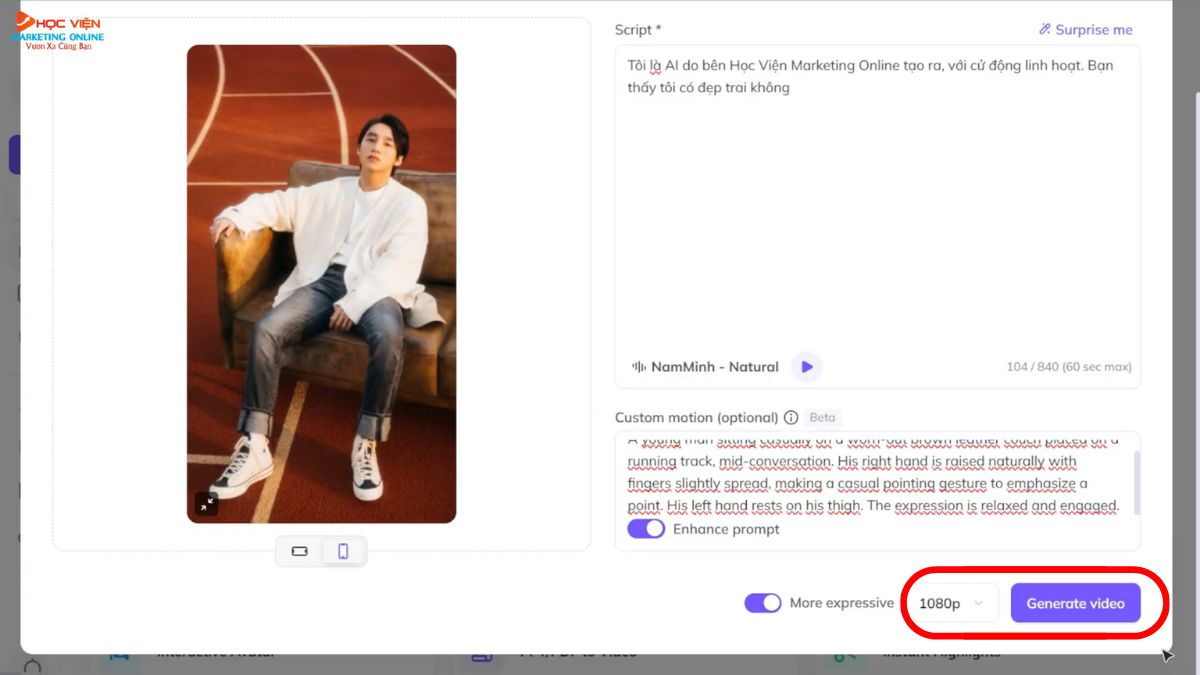Select the avatar photo of seated man

tap(321, 283)
